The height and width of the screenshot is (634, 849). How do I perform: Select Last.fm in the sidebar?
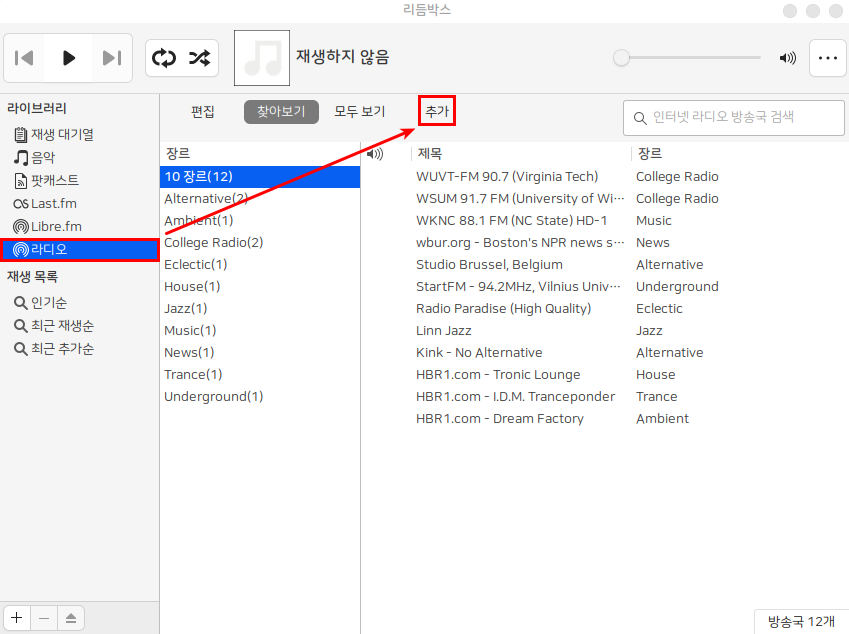click(53, 203)
